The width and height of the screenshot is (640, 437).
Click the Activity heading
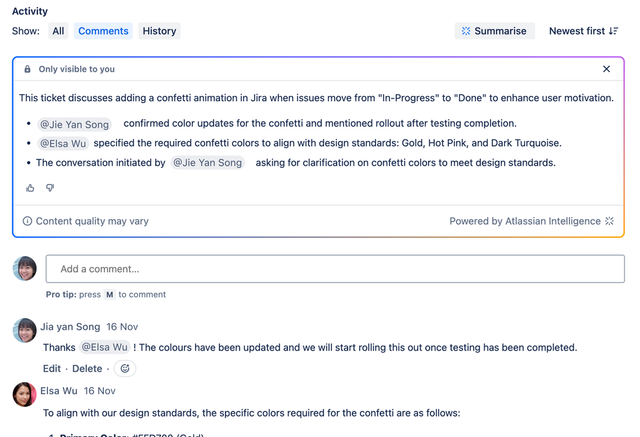coord(30,11)
